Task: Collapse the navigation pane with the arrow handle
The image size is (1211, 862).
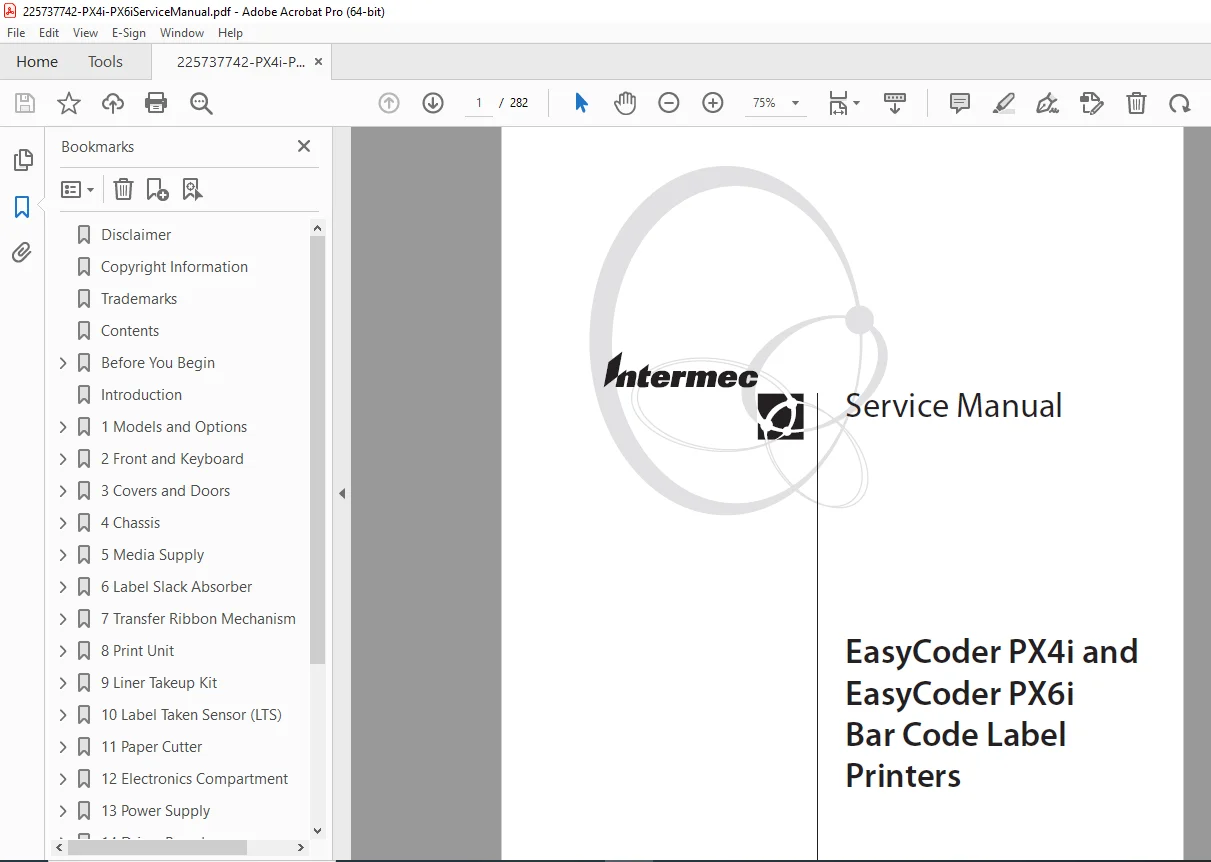Action: point(342,493)
